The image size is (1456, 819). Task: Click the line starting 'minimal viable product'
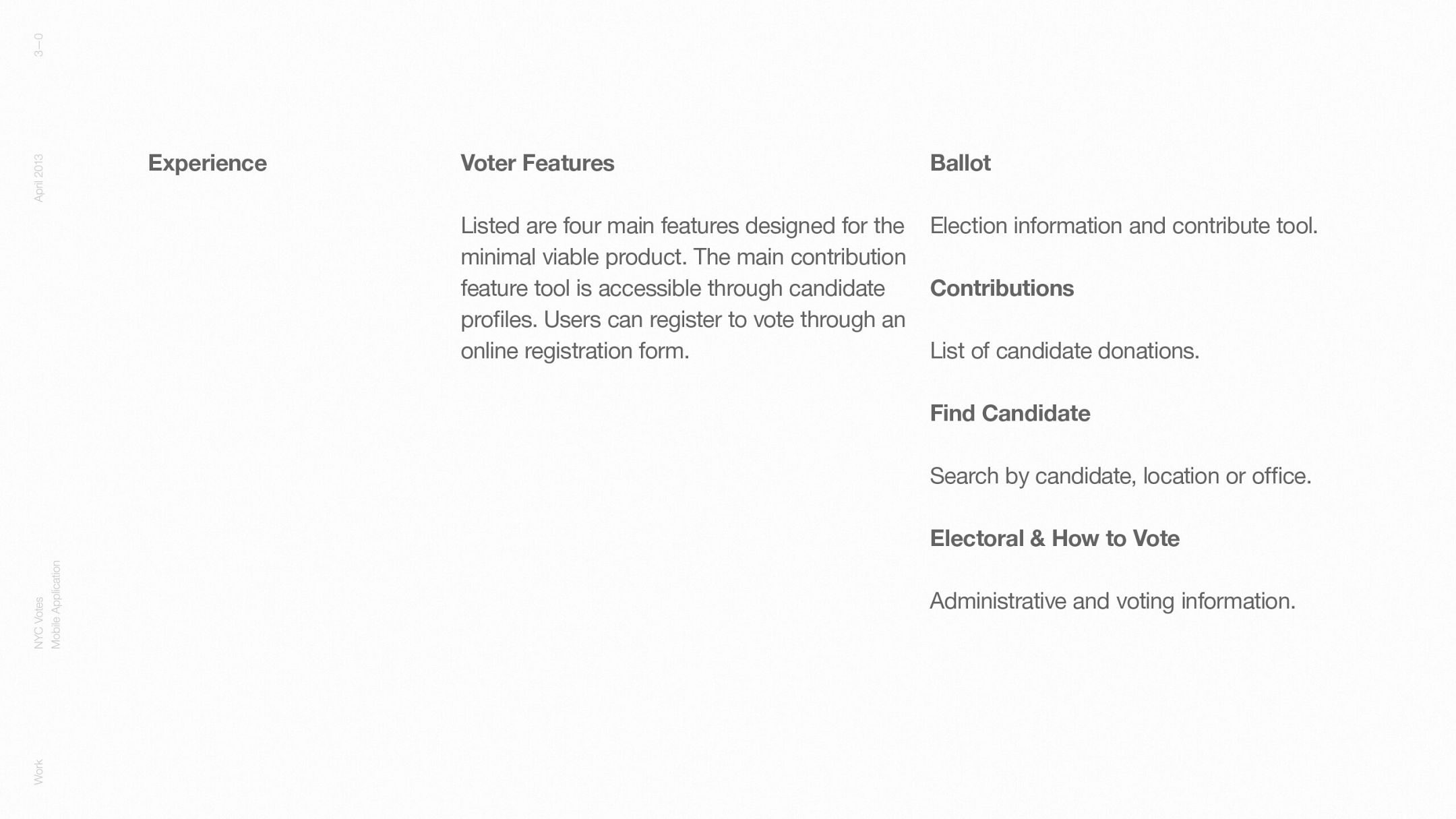point(682,257)
